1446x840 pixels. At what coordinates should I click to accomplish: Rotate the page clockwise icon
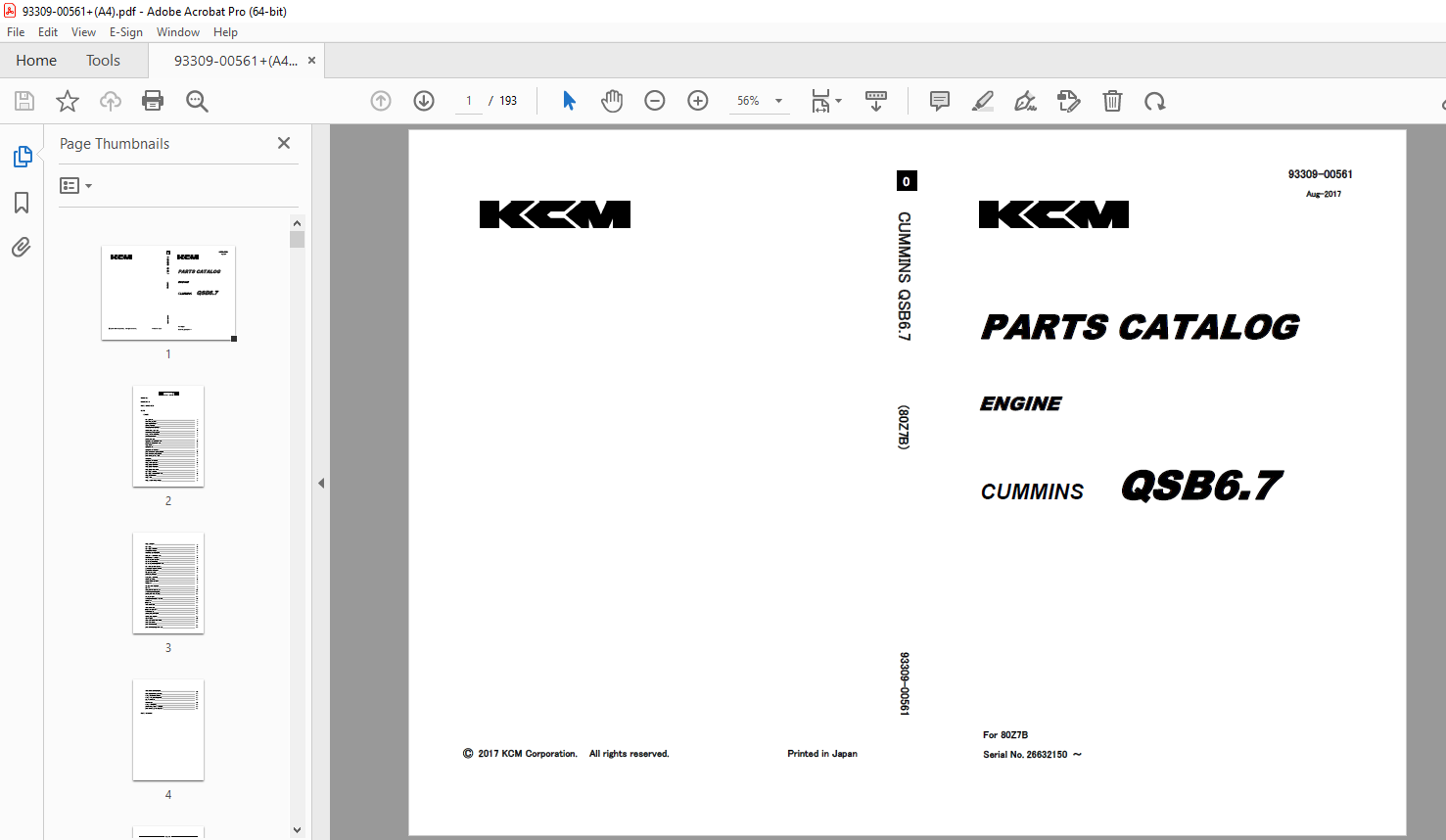[1155, 101]
